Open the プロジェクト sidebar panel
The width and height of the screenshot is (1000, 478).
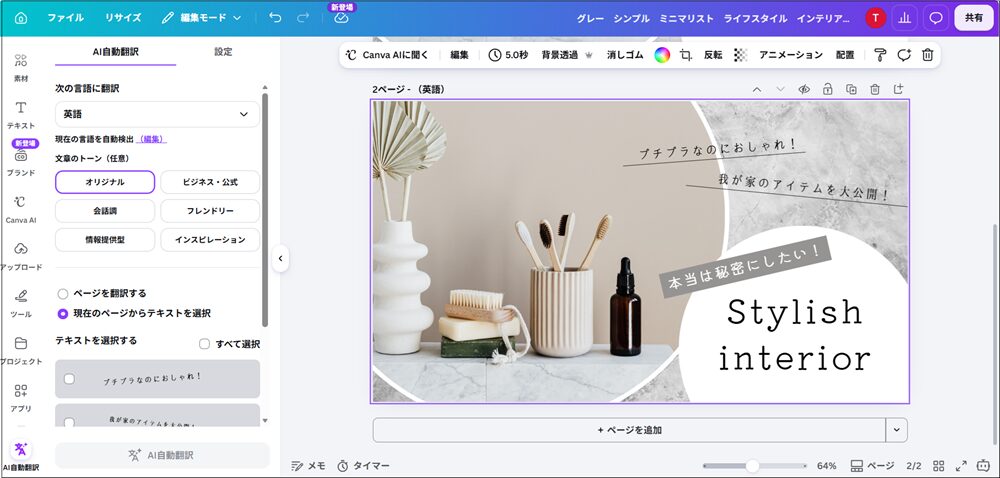coord(21,351)
